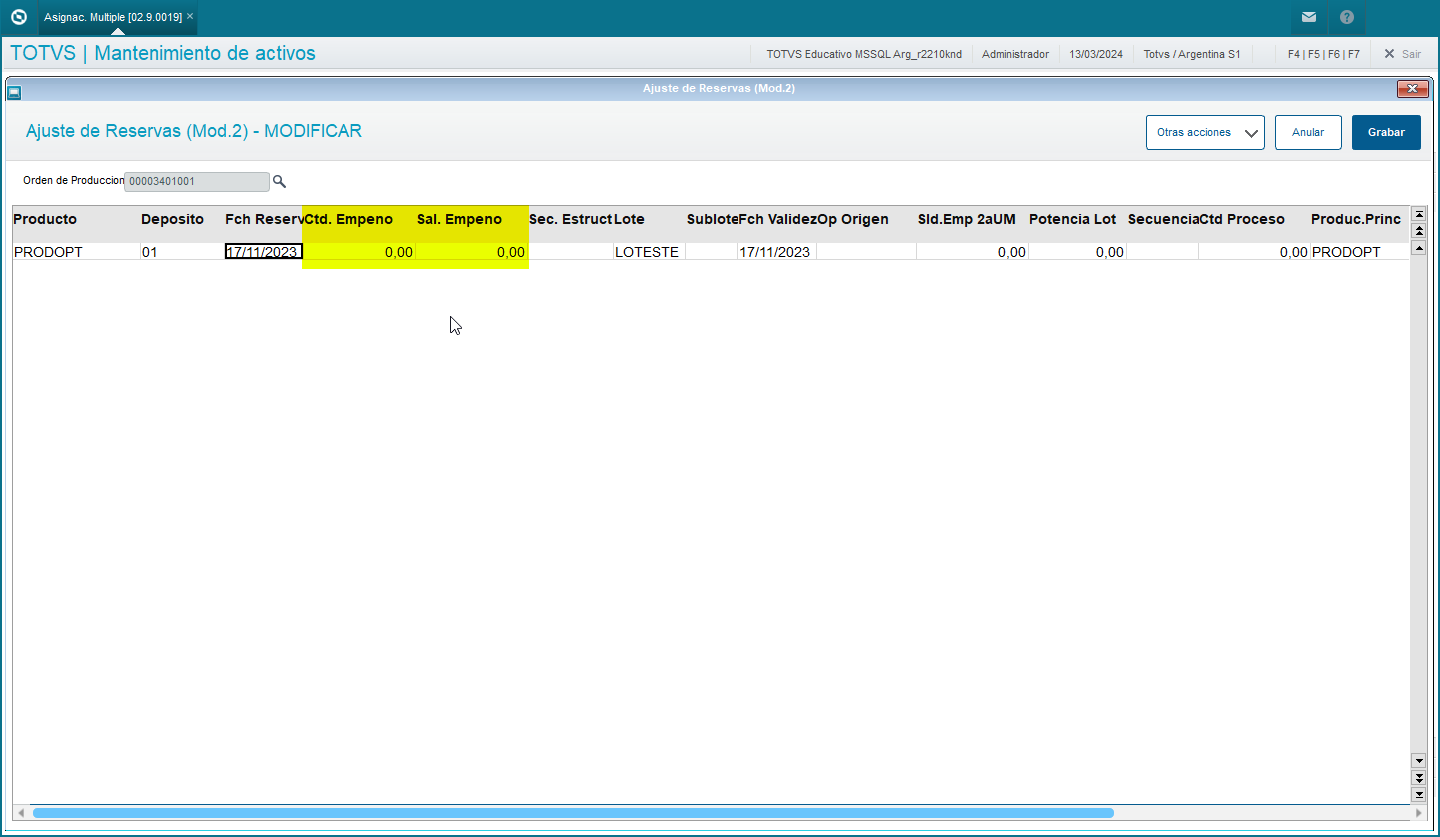Click the single up arrow grid button
This screenshot has height=837, width=1440.
1418,247
